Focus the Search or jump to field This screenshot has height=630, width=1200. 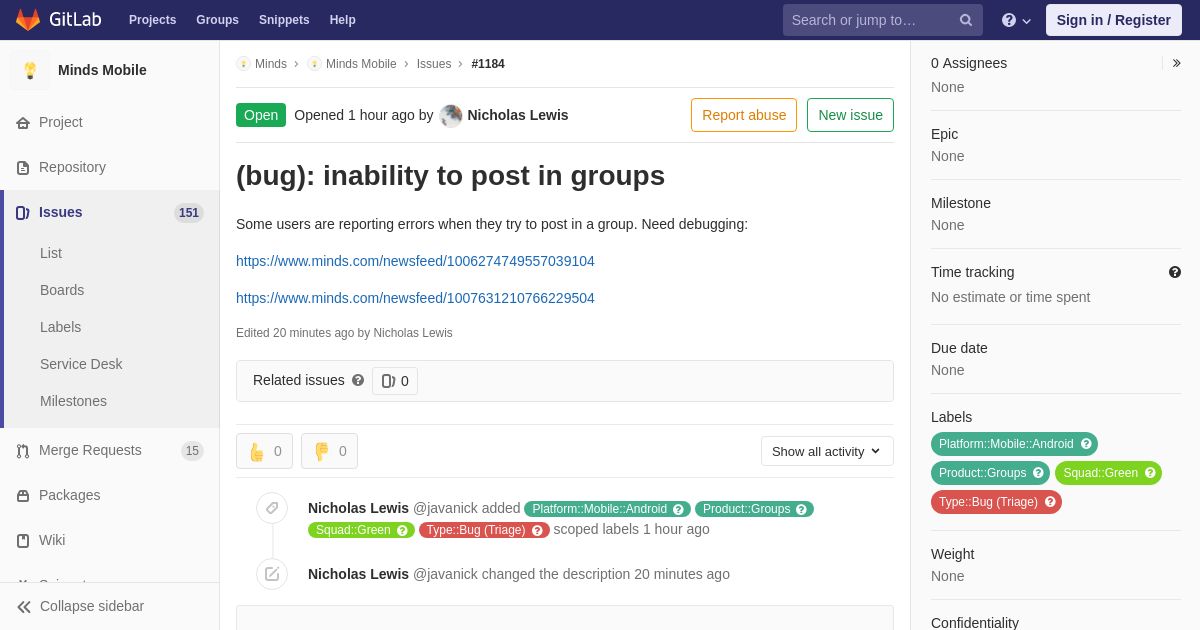[x=882, y=20]
